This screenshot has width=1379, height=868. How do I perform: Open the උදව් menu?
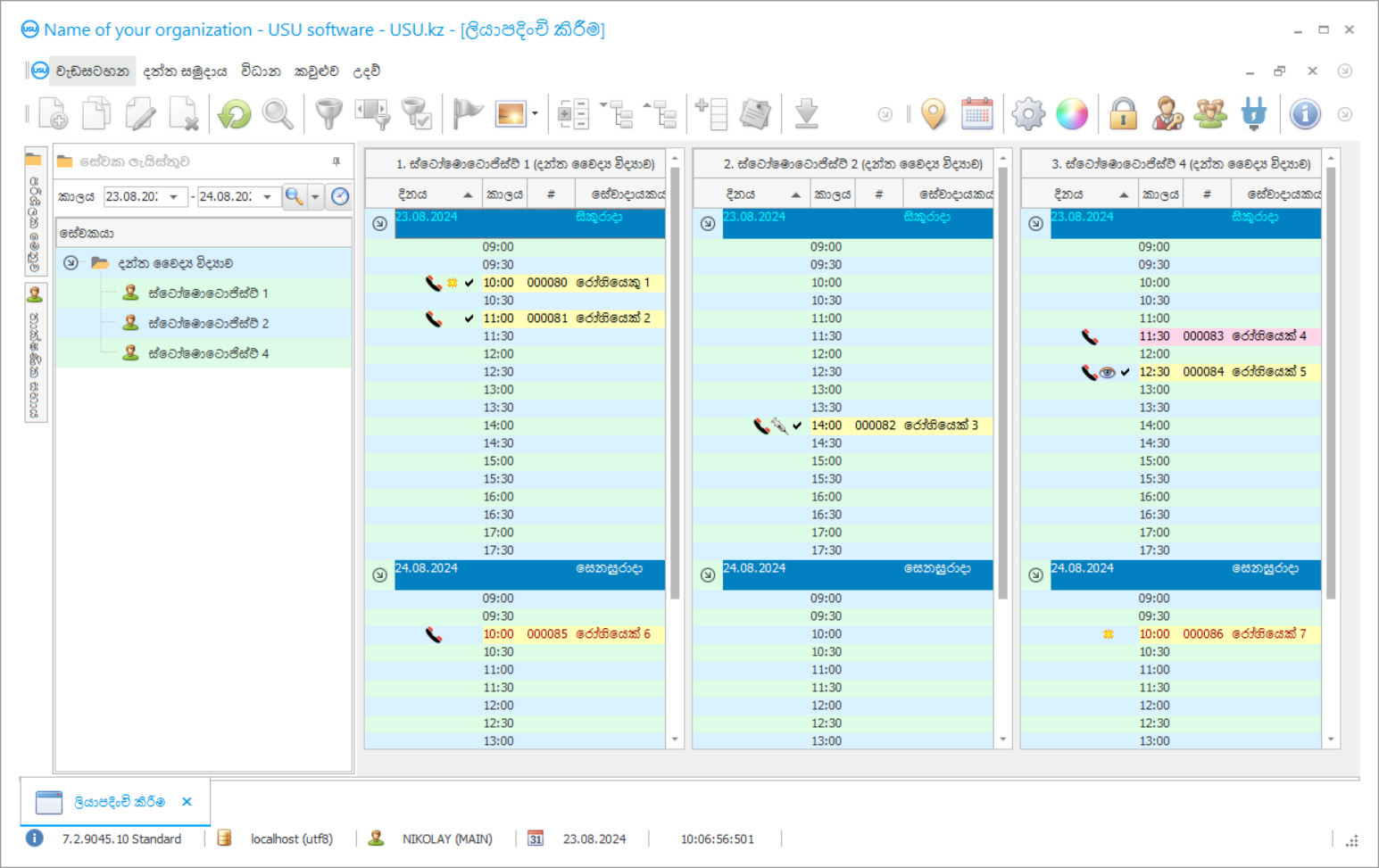point(366,71)
